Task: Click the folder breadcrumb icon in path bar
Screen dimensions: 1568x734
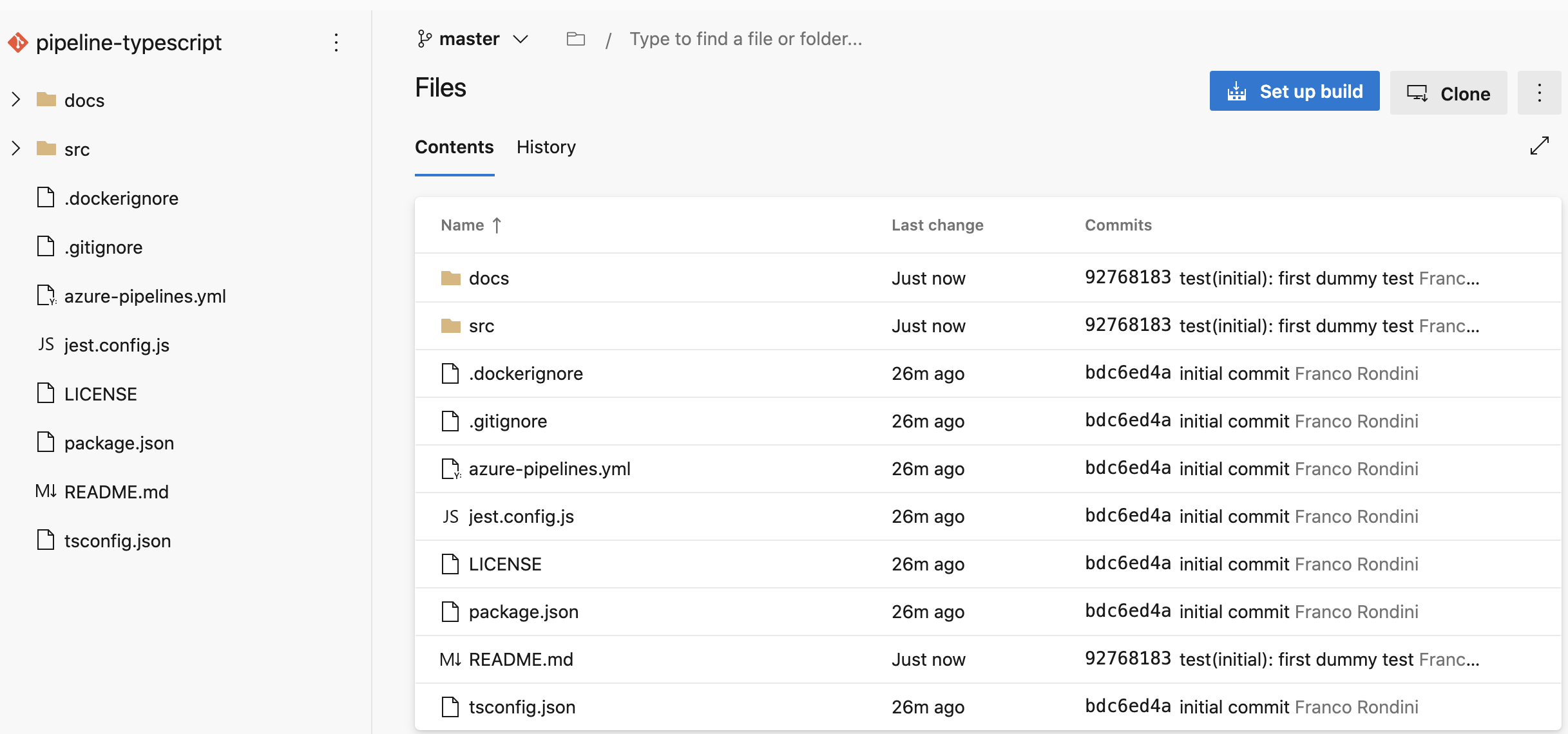Action: tap(575, 39)
